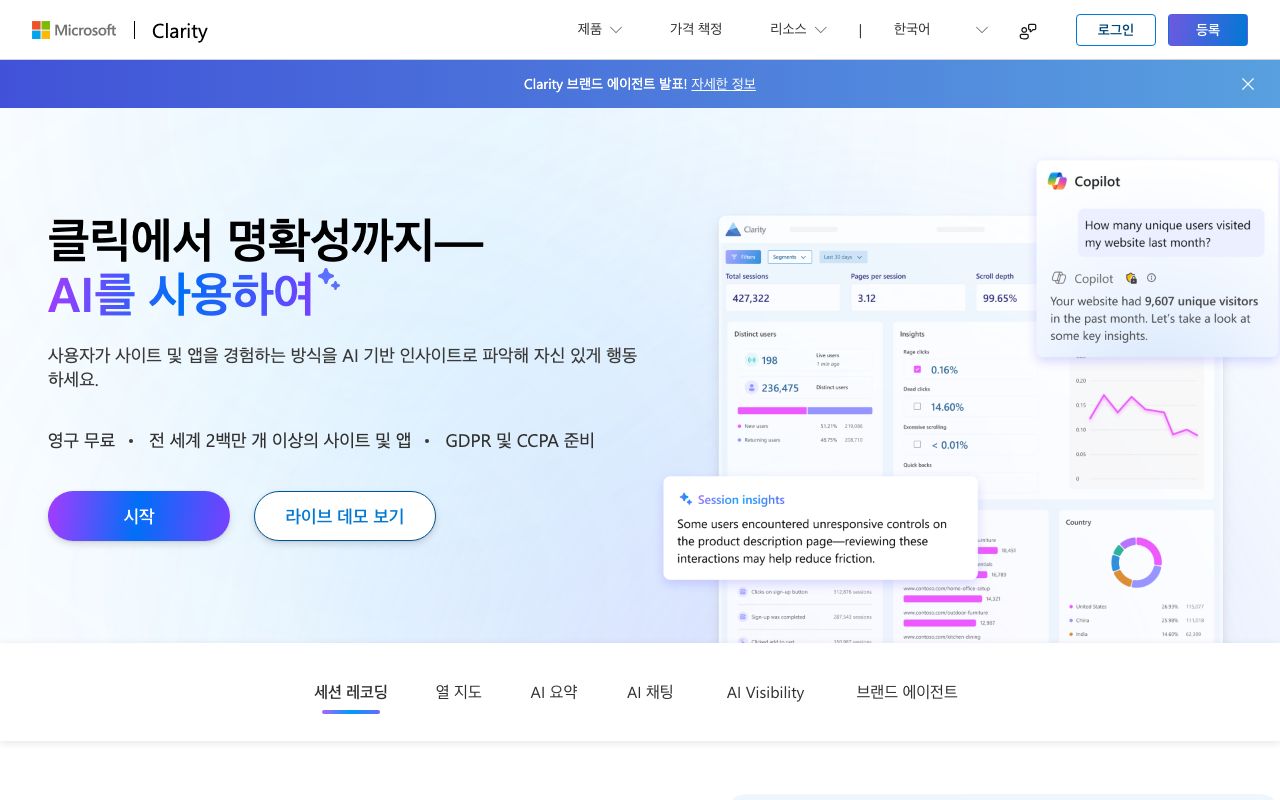Click the icon beside Sign-up was completed
1280x800 pixels.
point(743,617)
